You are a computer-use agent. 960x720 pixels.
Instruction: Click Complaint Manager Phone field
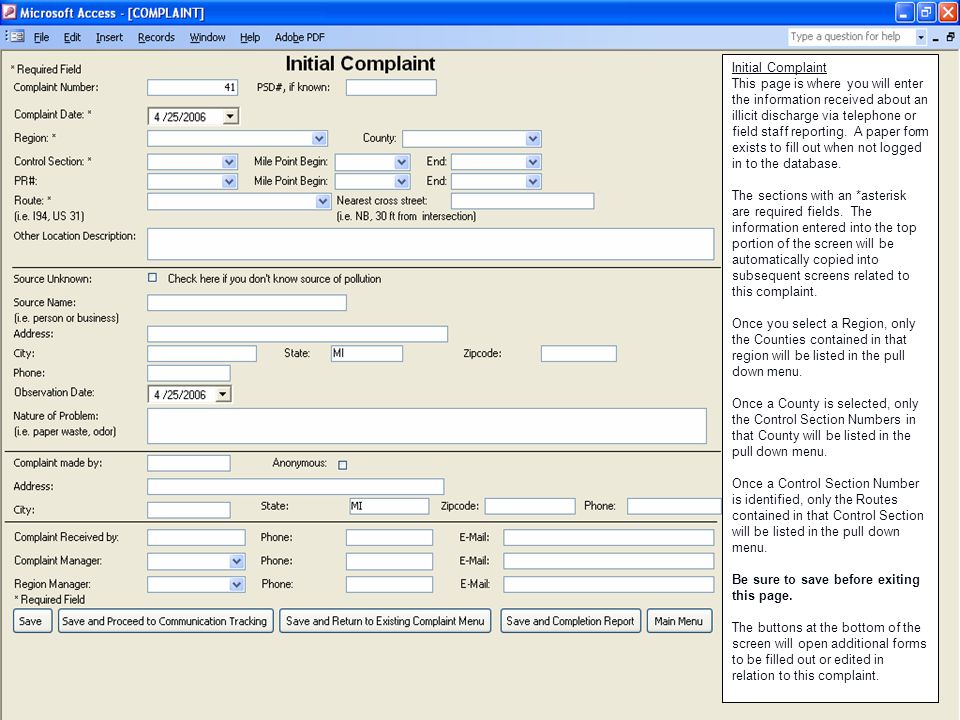click(389, 561)
